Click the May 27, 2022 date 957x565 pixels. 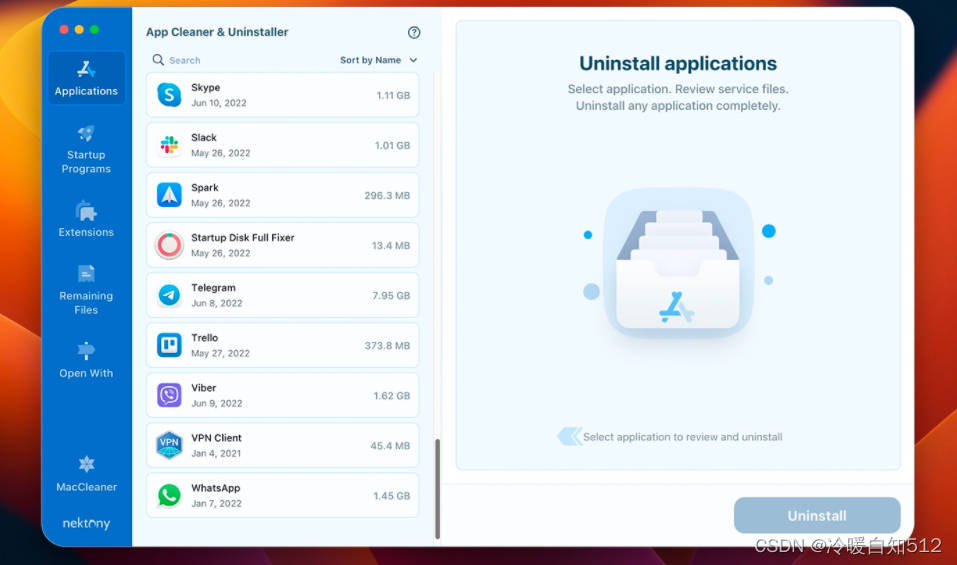click(220, 353)
